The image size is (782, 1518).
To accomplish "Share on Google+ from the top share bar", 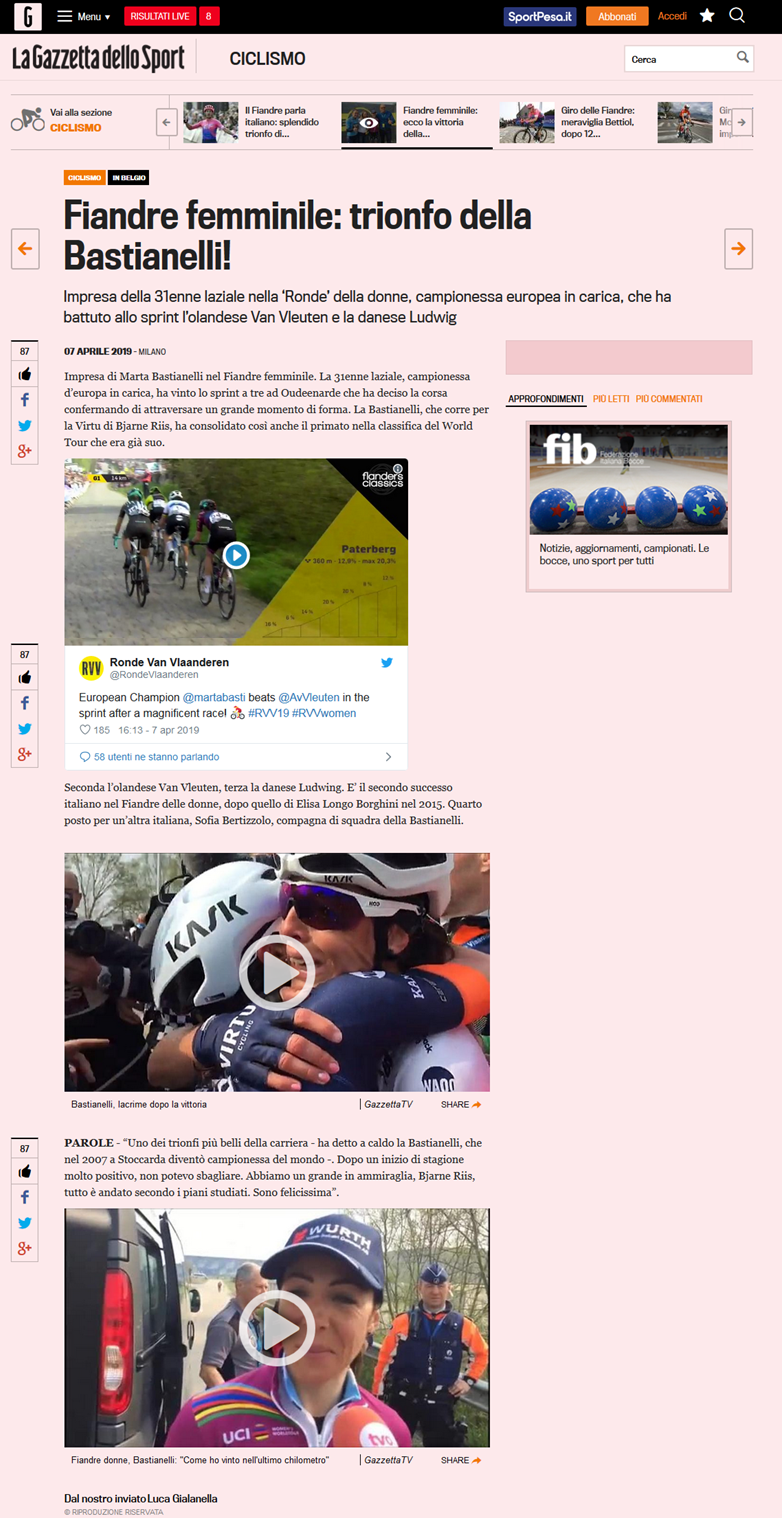I will (x=25, y=451).
